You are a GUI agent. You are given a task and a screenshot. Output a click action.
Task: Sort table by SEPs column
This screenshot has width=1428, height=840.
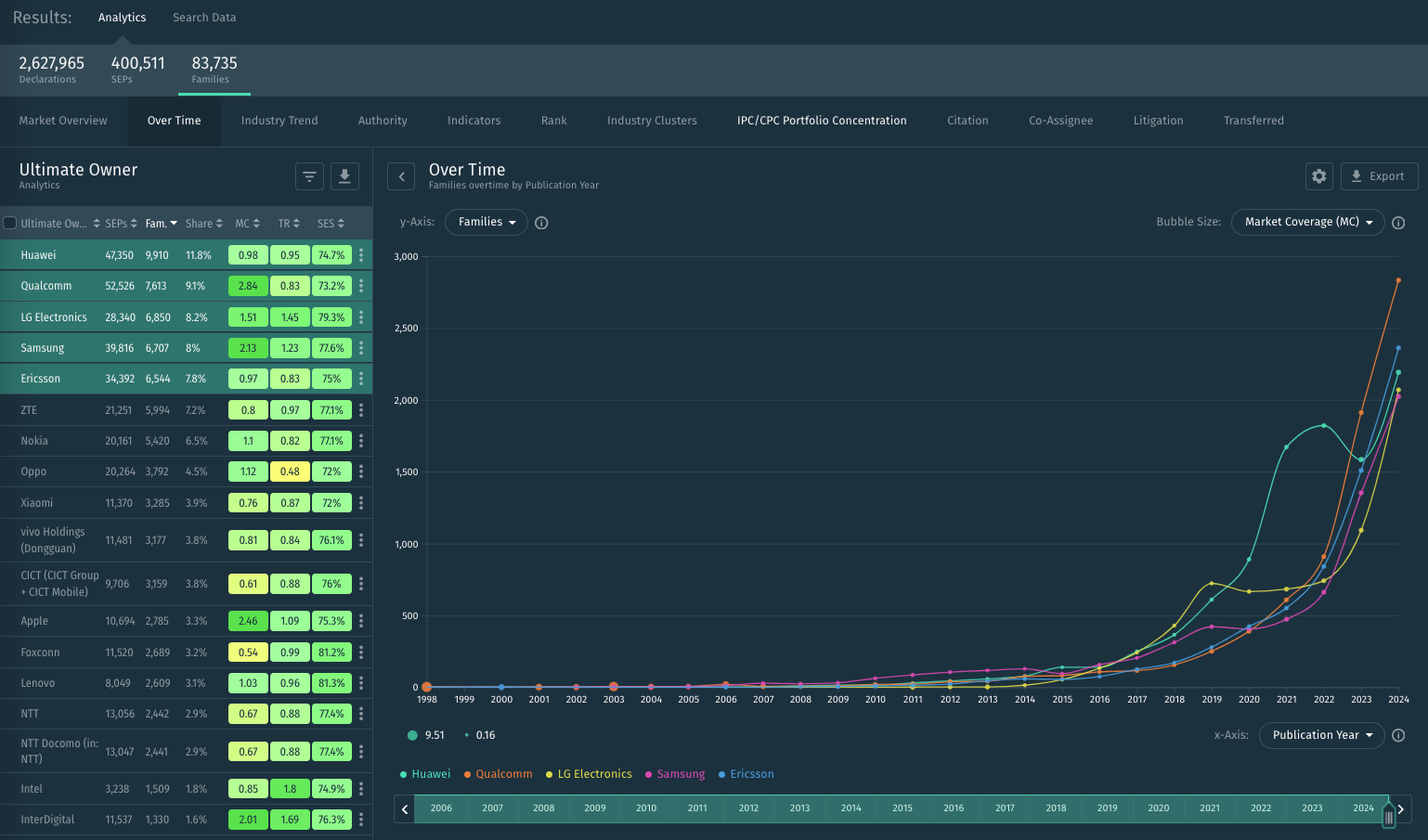122,224
